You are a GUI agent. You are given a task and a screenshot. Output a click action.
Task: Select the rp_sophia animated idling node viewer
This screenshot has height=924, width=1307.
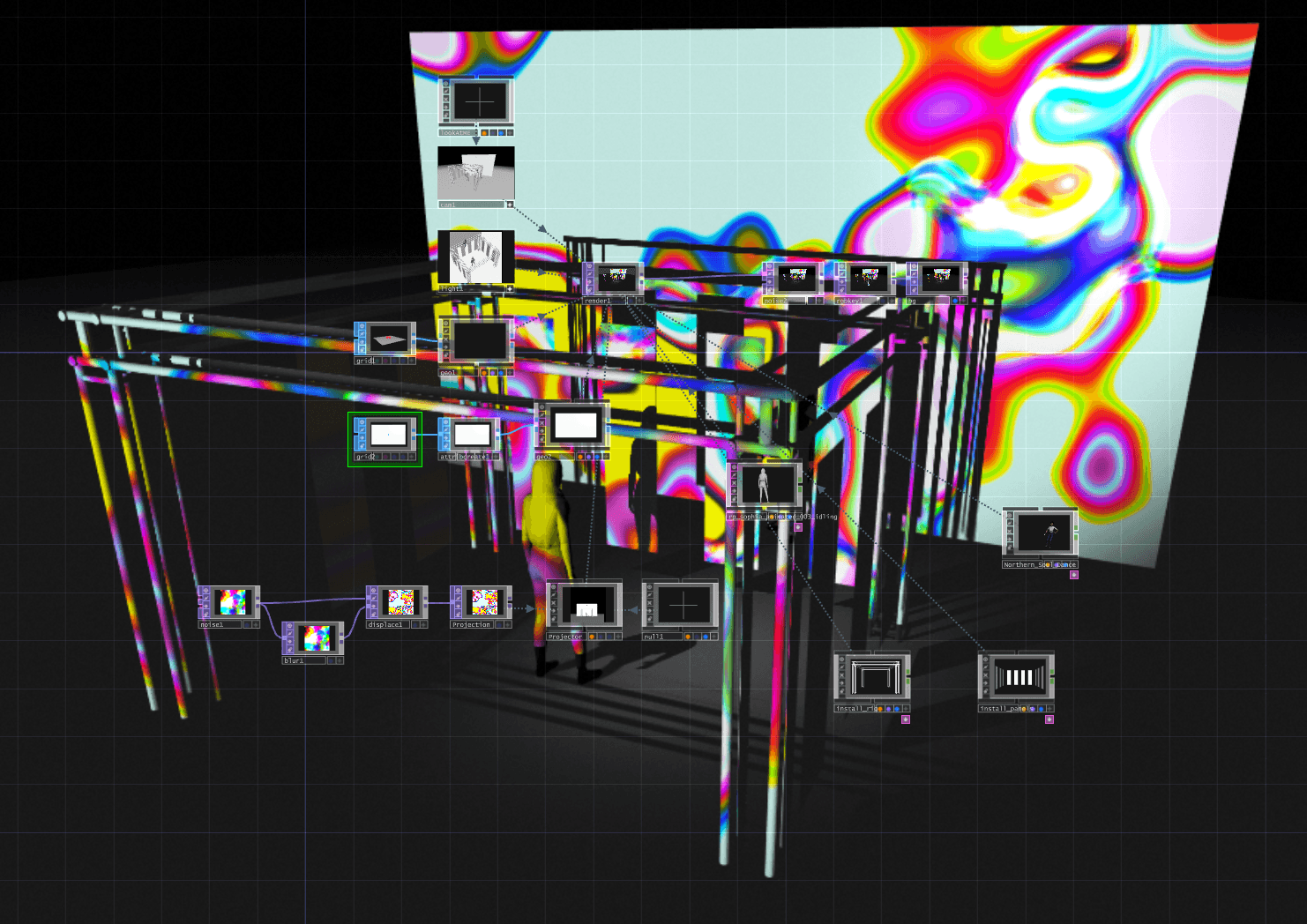[x=764, y=485]
